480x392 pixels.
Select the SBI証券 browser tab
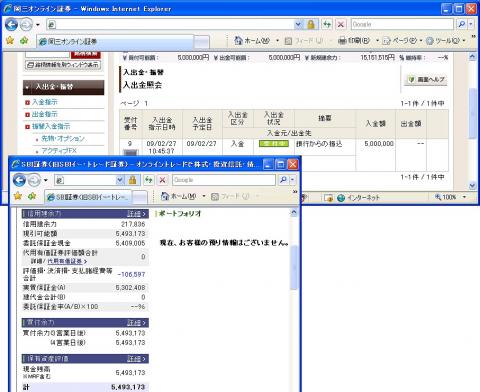(88, 197)
